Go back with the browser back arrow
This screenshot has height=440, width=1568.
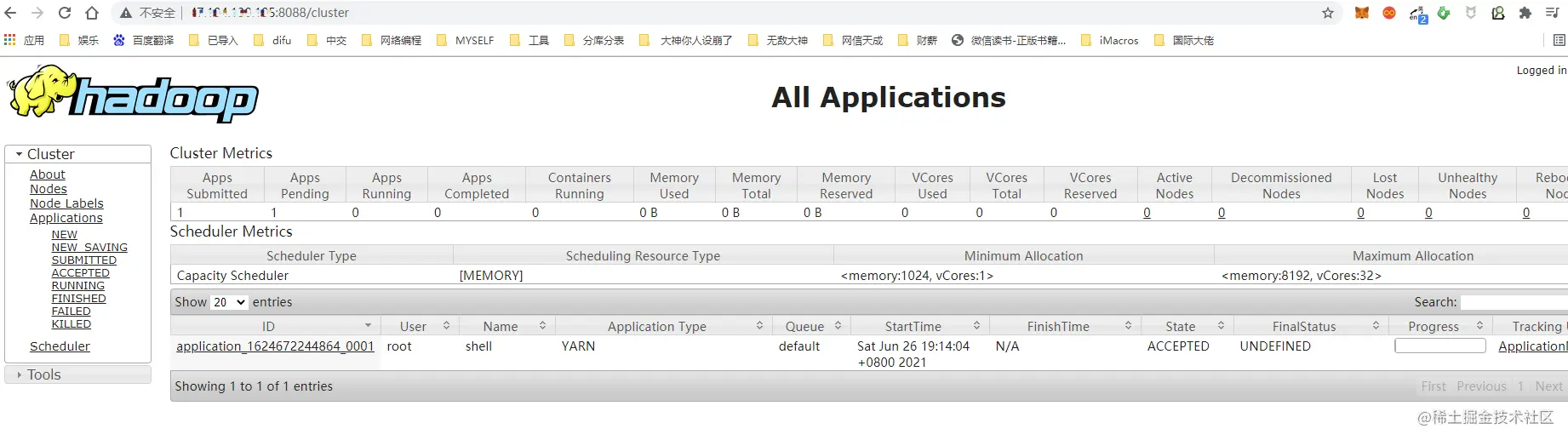[x=10, y=13]
